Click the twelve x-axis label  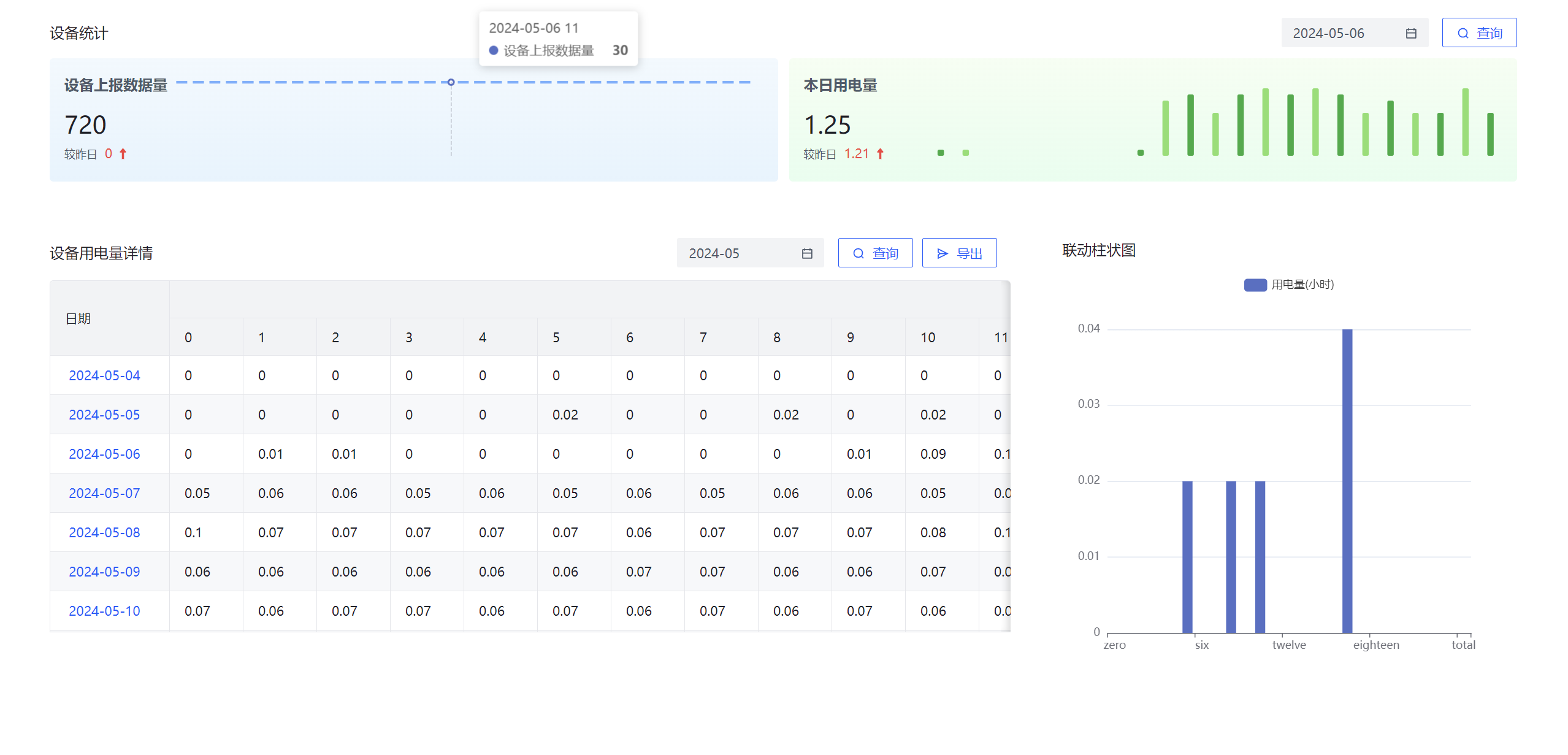click(1289, 645)
